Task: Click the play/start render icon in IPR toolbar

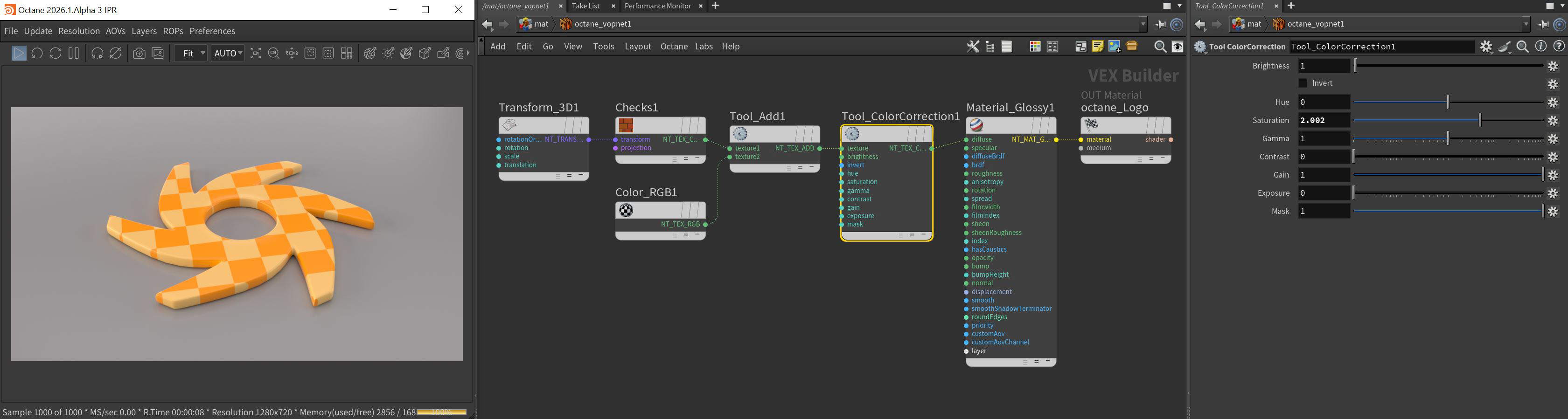Action: (x=19, y=54)
